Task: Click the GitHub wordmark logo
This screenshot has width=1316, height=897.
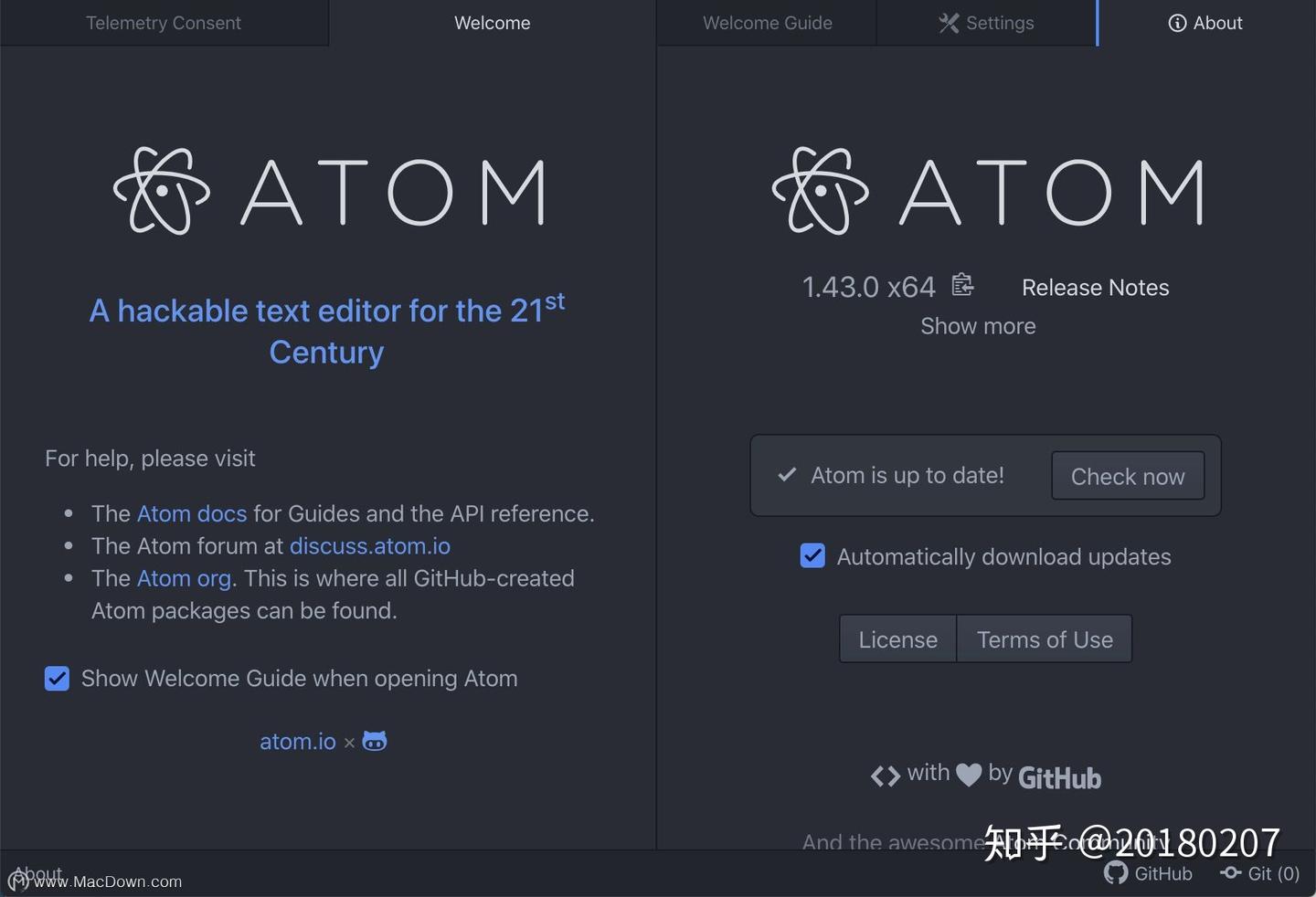Action: pos(1059,777)
